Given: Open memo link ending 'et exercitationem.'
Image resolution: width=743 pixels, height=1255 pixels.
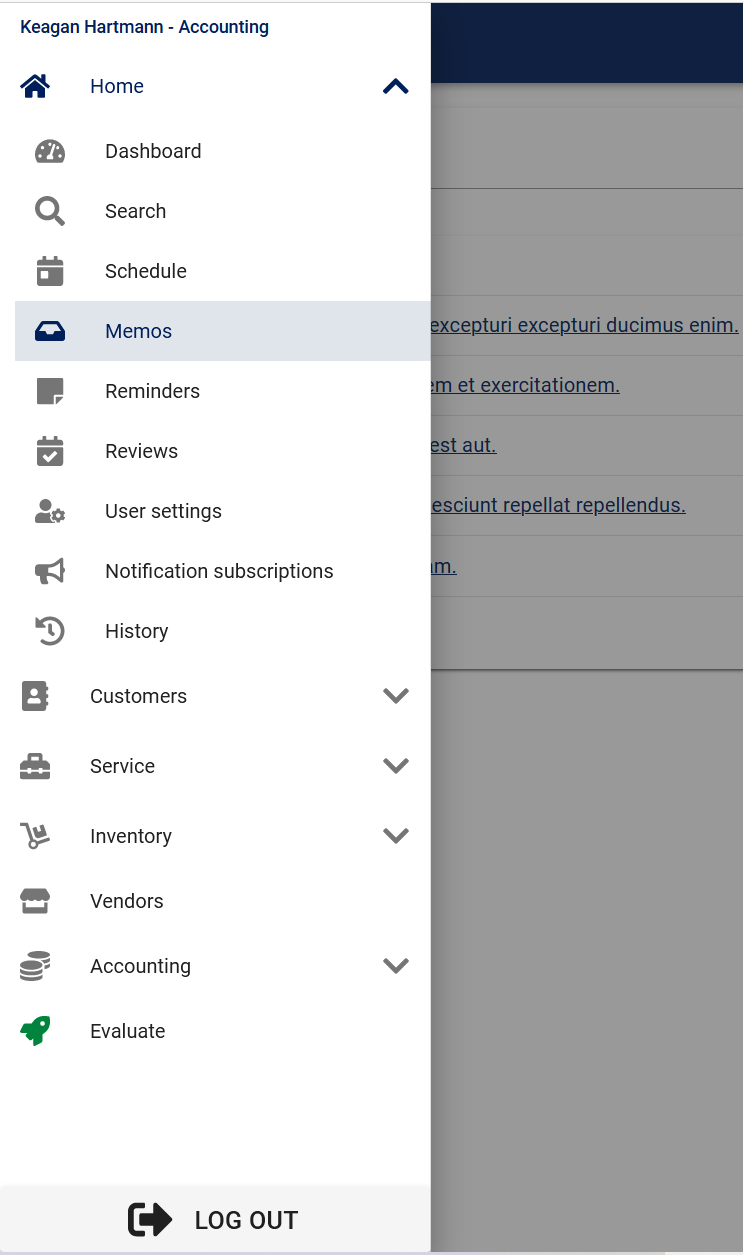Looking at the screenshot, I should (526, 385).
